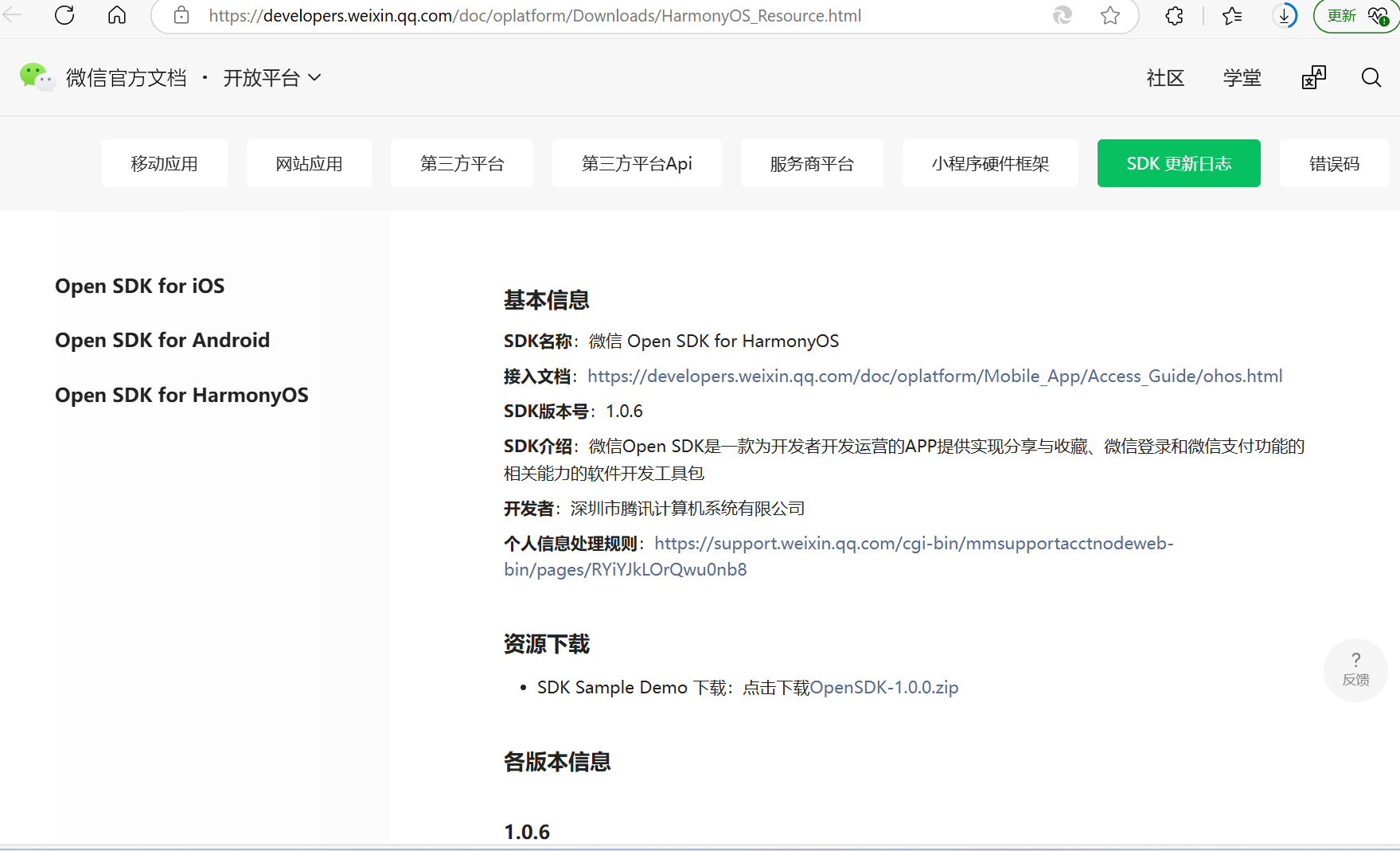Select the 第三方平台Api tab
Screen dimensions: 1400x851
click(x=637, y=163)
